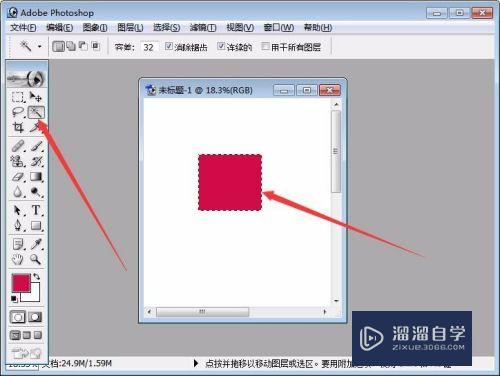Switch to Quick Mask mode button
This screenshot has width=500, height=376.
tap(35, 317)
